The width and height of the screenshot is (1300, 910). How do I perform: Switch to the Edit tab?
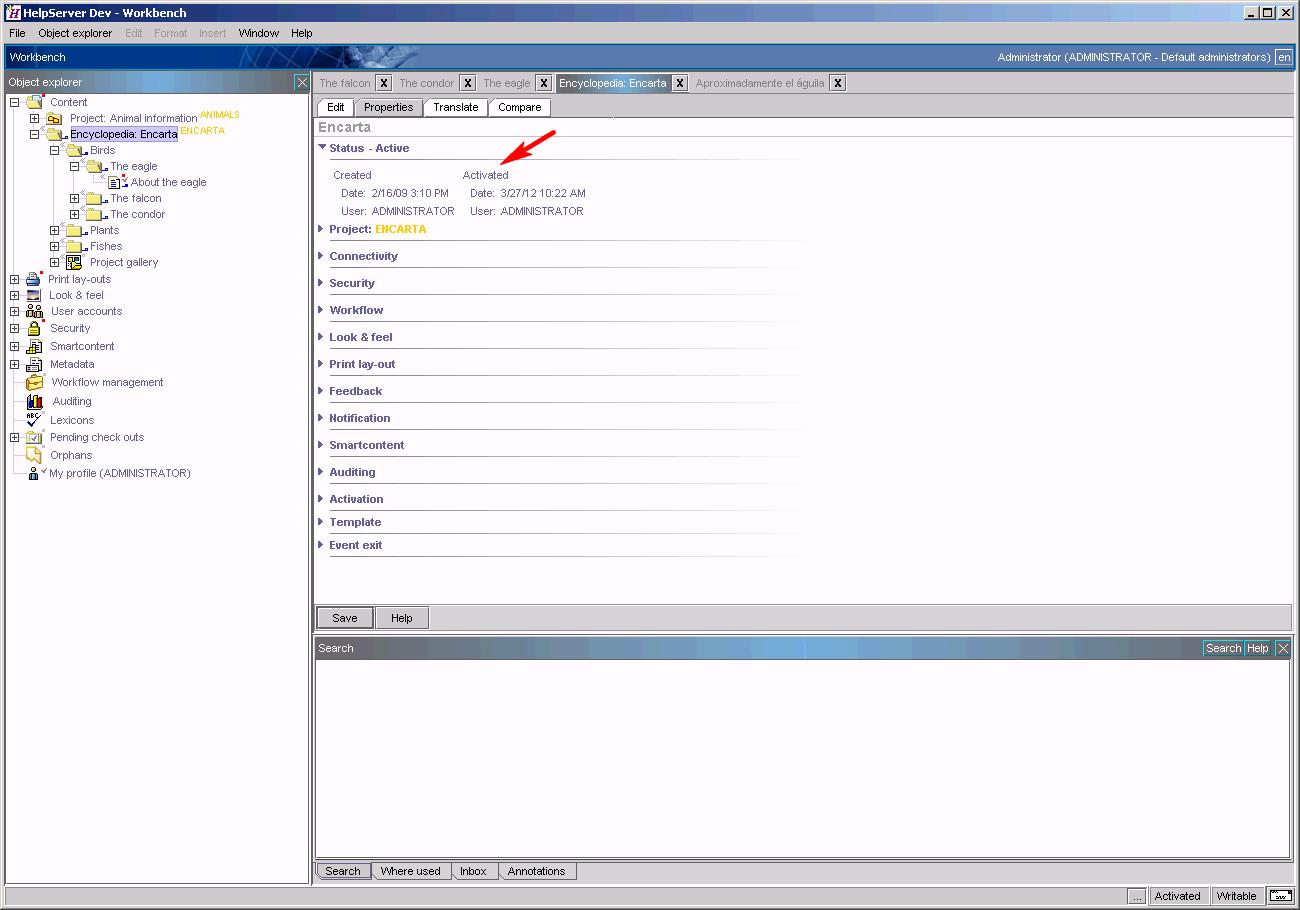tap(336, 107)
